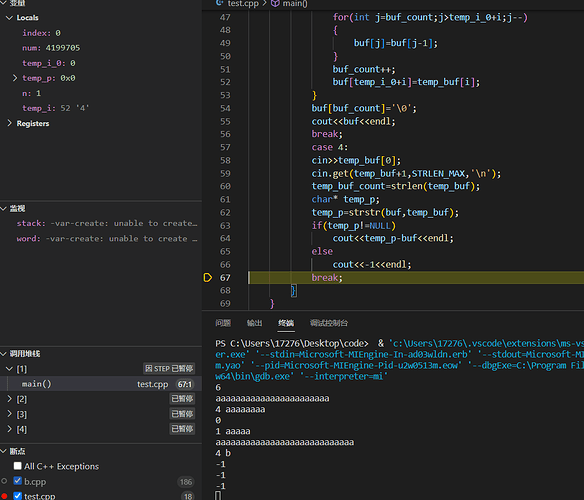Toggle the All C++ Exceptions checkbox

point(18,466)
